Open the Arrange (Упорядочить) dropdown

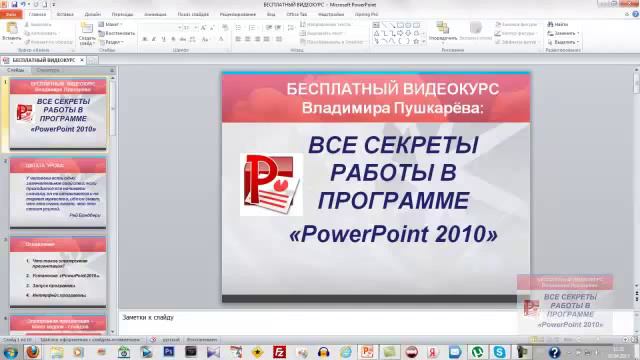click(443, 31)
